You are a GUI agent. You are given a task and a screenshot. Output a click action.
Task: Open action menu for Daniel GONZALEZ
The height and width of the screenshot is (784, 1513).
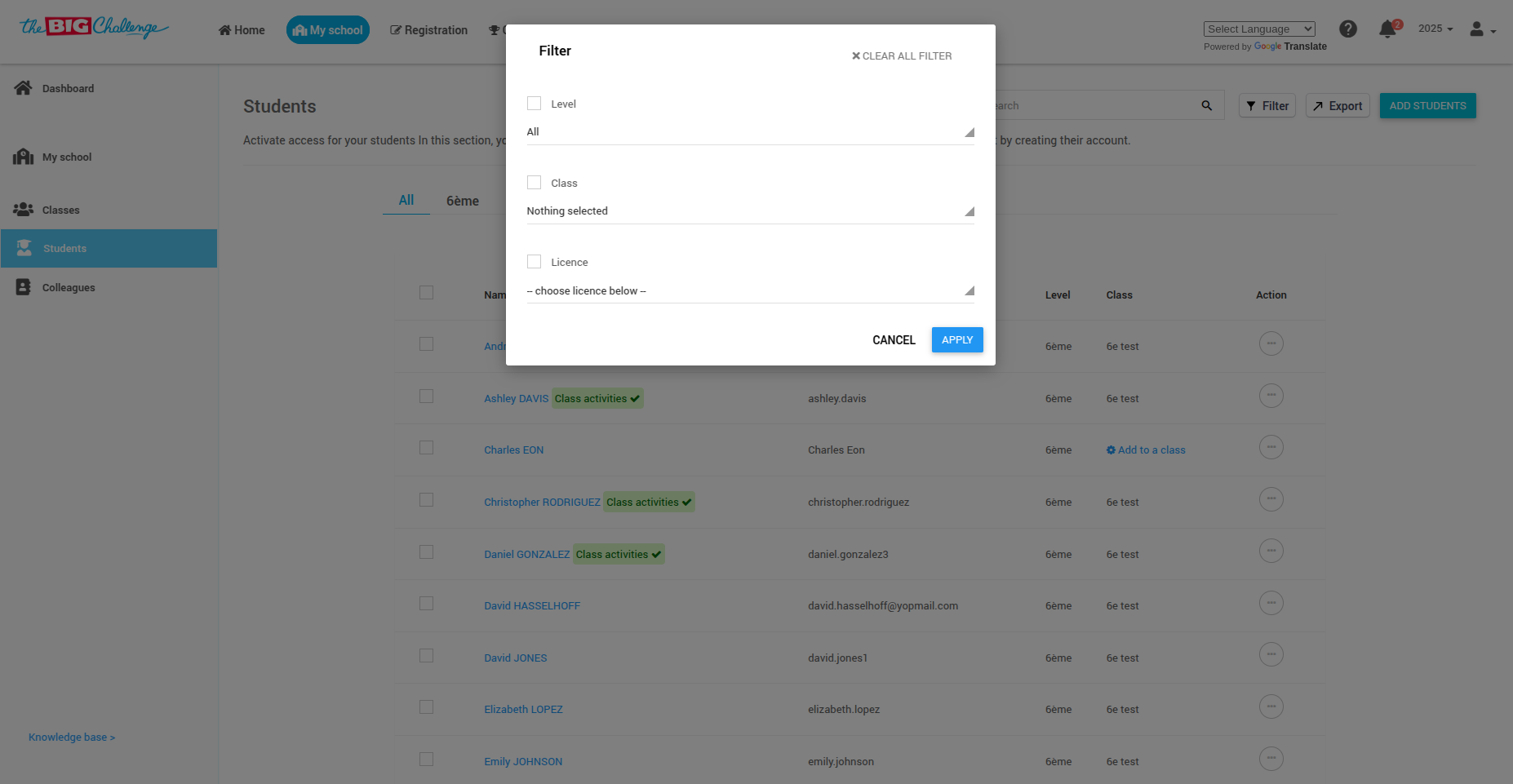coord(1271,551)
